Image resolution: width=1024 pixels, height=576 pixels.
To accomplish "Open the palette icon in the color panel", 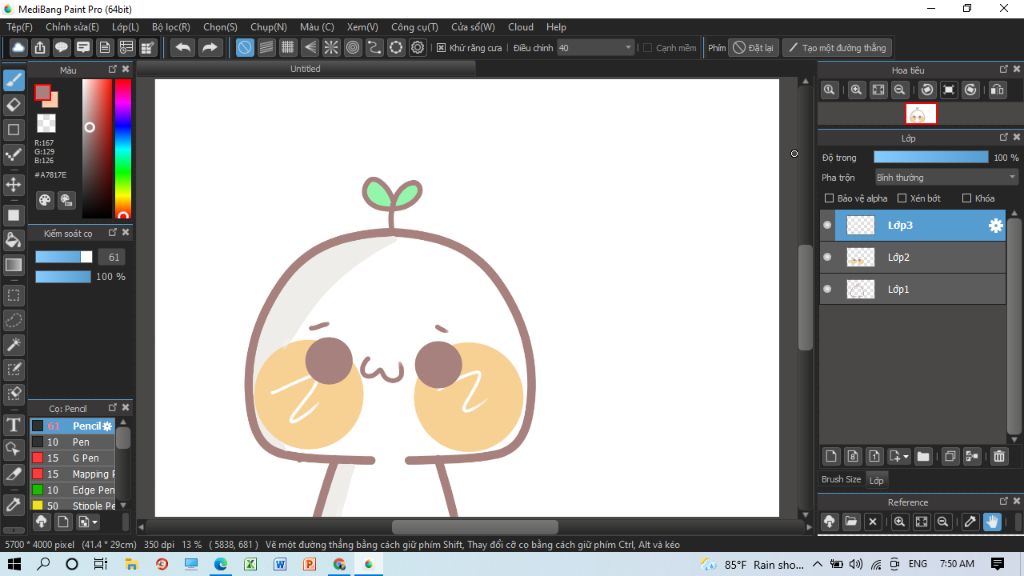I will (44, 200).
